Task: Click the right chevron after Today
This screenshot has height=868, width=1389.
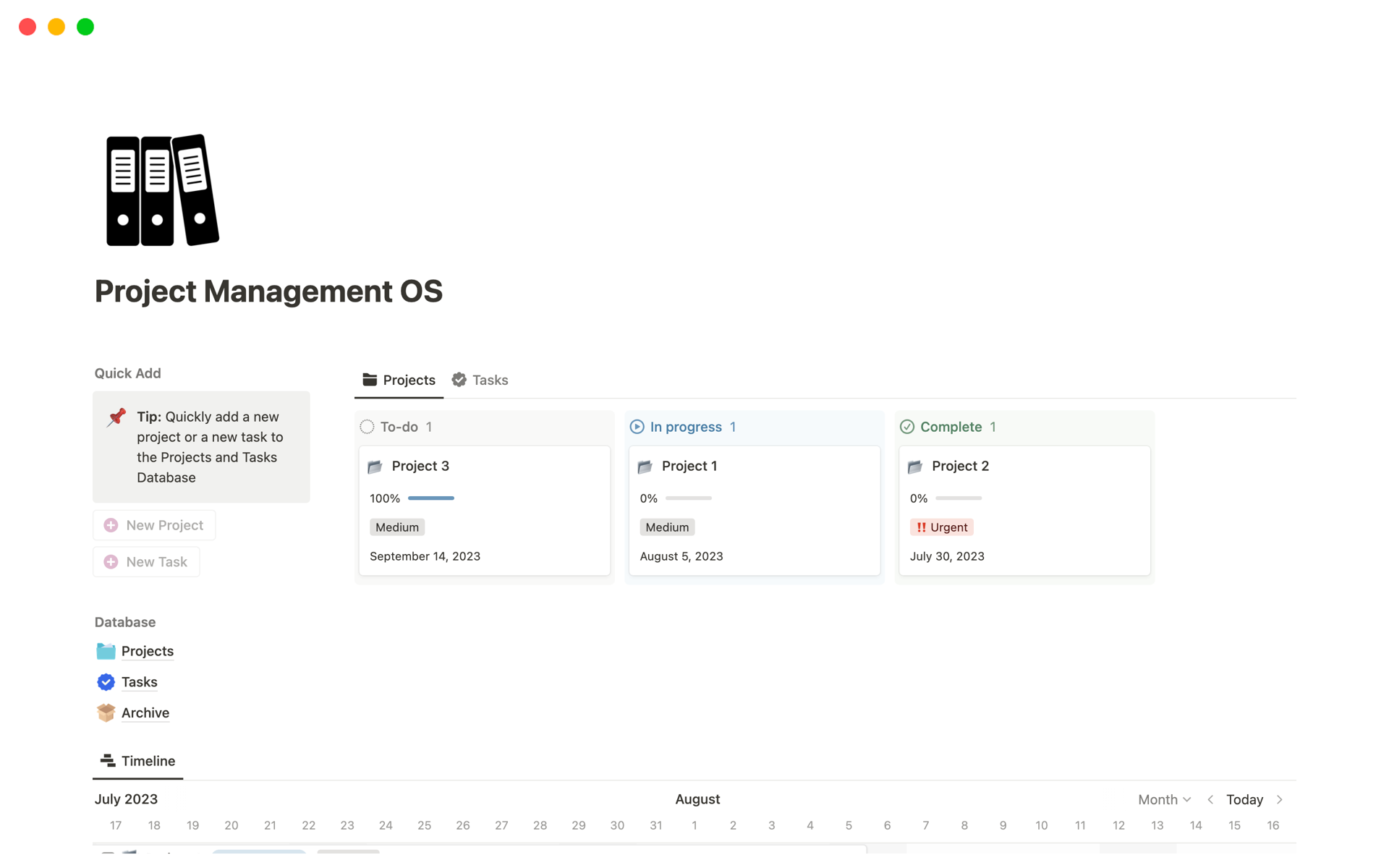Action: pos(1279,799)
